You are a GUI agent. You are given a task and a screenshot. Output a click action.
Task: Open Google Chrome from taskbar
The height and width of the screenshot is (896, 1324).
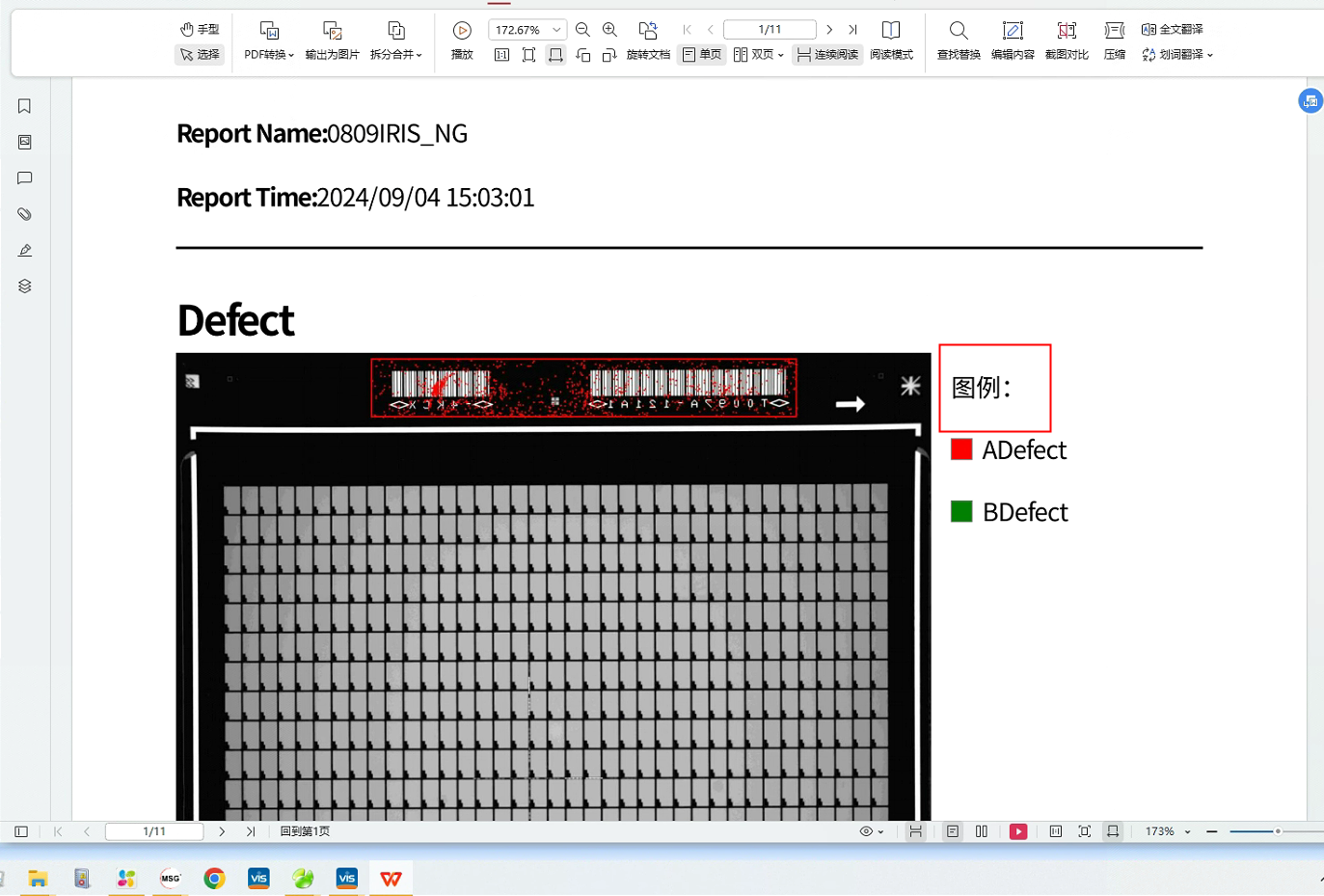click(x=214, y=879)
